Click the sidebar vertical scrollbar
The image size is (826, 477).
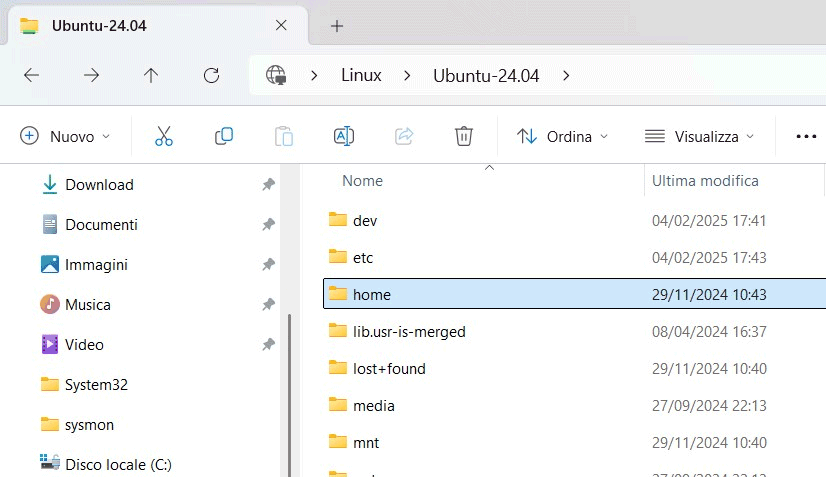click(x=289, y=395)
